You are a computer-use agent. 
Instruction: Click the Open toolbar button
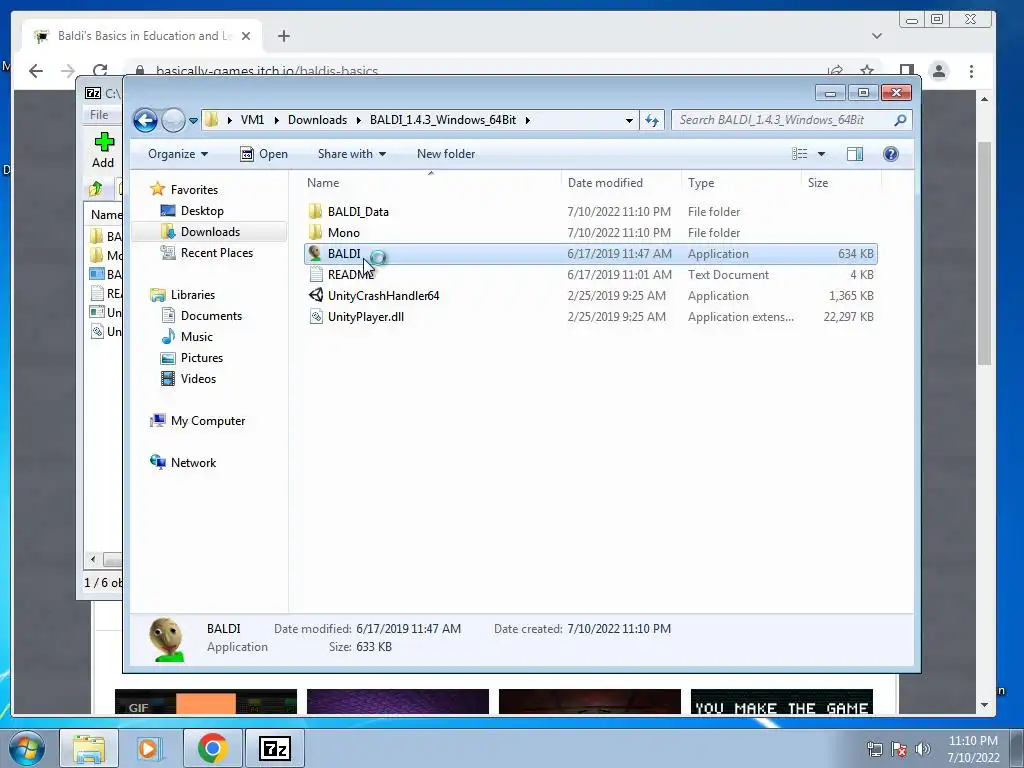click(x=264, y=154)
